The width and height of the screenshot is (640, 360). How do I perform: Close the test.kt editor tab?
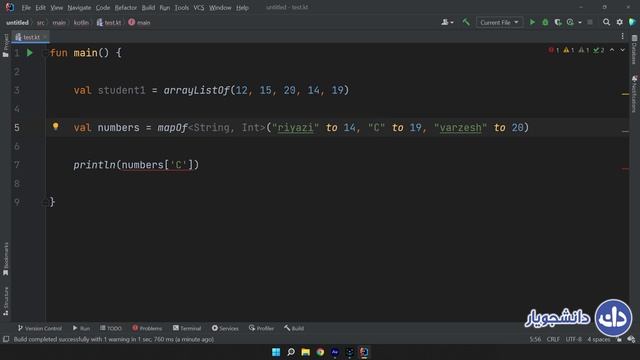click(x=44, y=37)
